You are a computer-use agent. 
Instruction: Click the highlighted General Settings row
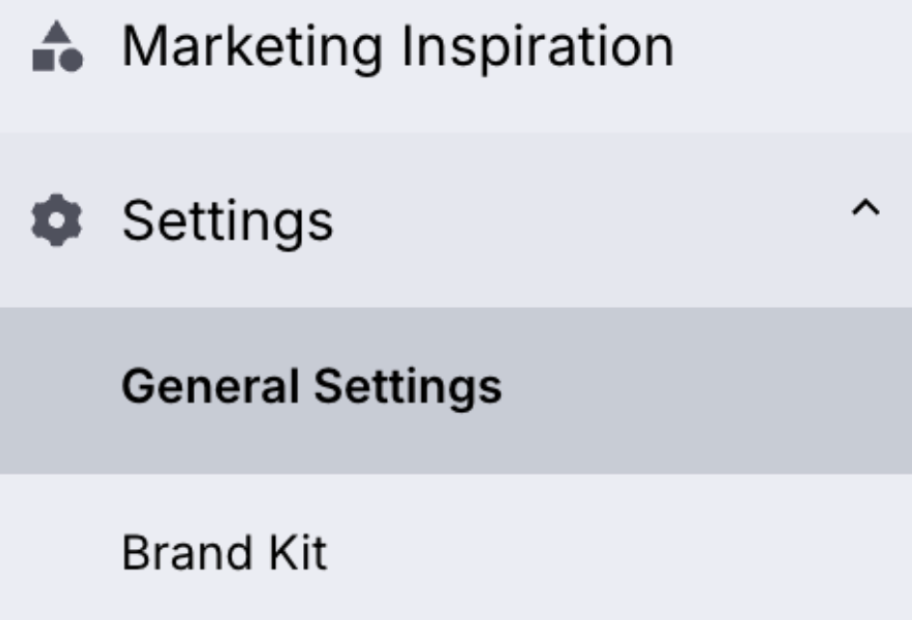(455, 390)
